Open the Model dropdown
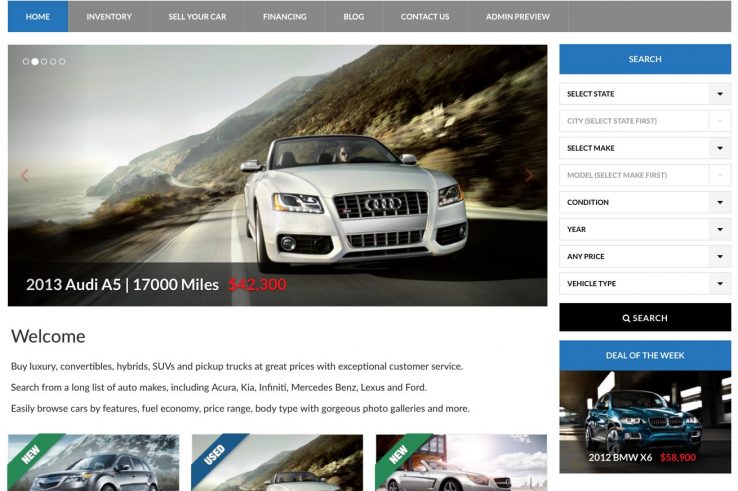This screenshot has width=738, height=491. (645, 175)
